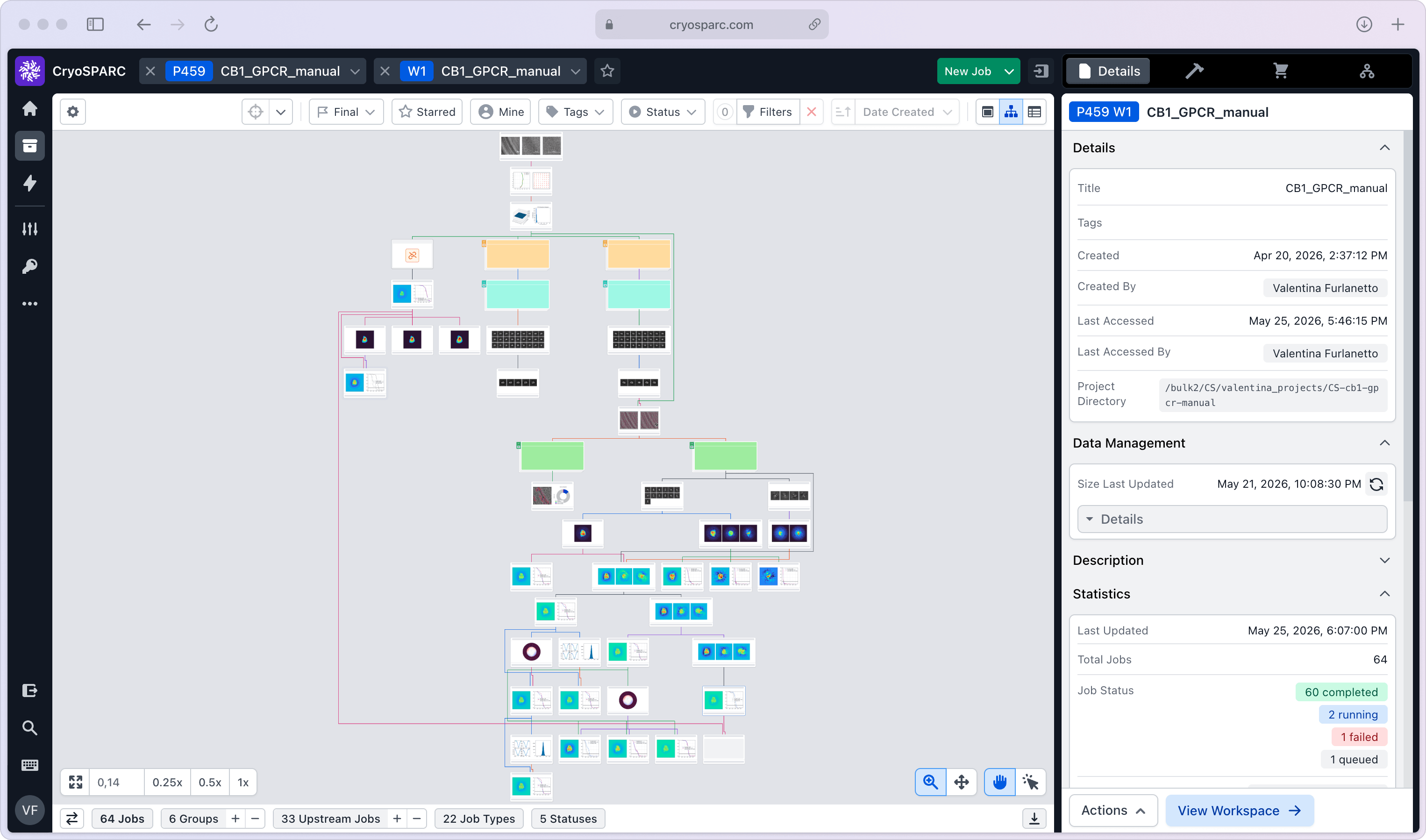This screenshot has width=1426, height=840.
Task: Open the magnifier Search icon in sidebar
Action: tap(29, 727)
